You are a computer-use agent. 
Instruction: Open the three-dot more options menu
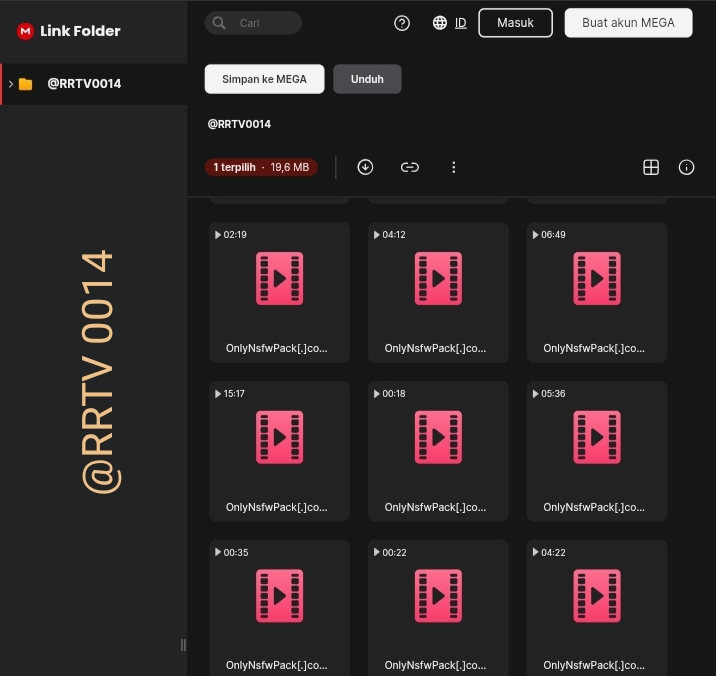(453, 167)
